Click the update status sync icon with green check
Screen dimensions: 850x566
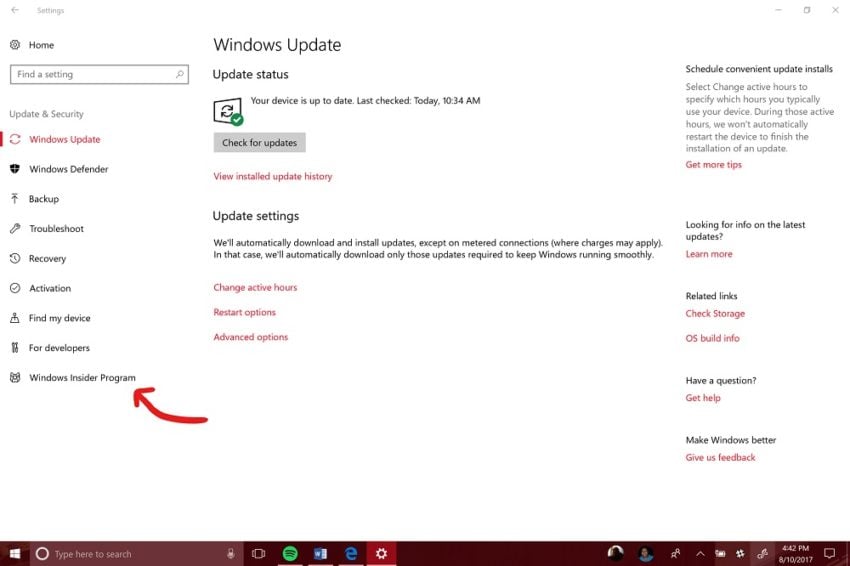(228, 111)
